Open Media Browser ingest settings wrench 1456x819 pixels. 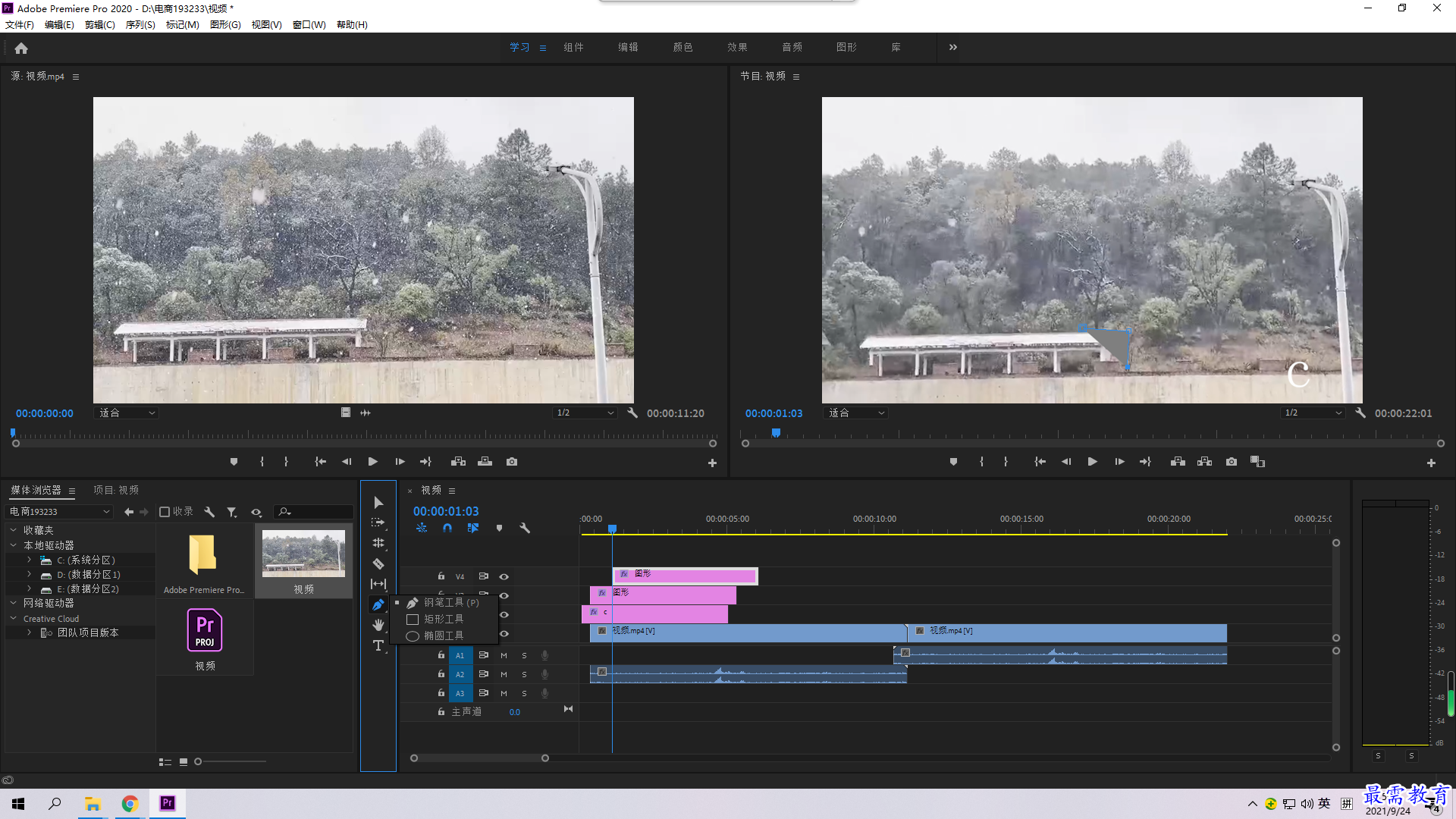[x=210, y=512]
